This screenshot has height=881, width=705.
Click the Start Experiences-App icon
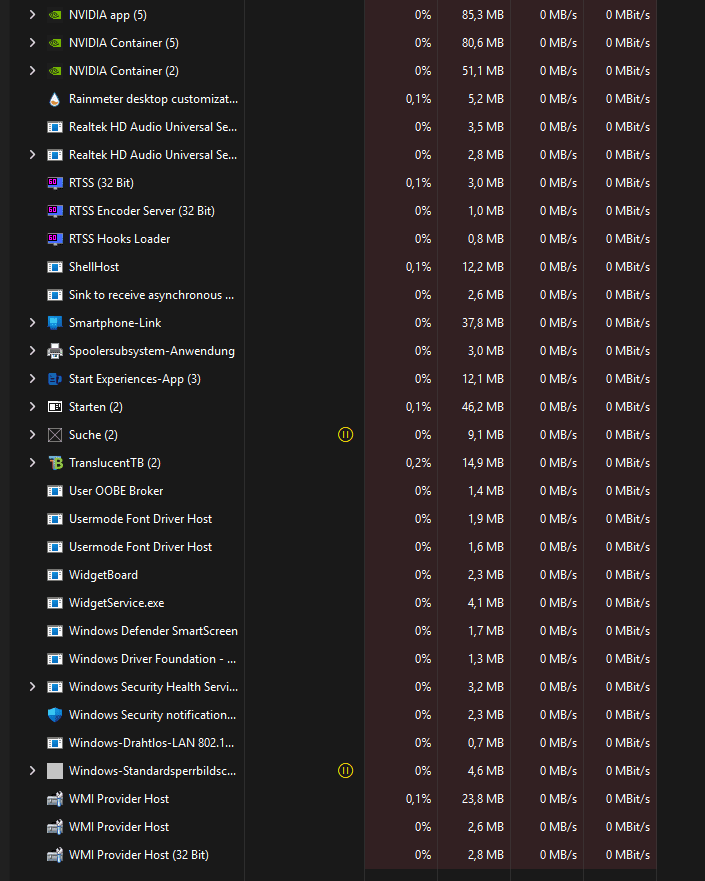(x=54, y=379)
